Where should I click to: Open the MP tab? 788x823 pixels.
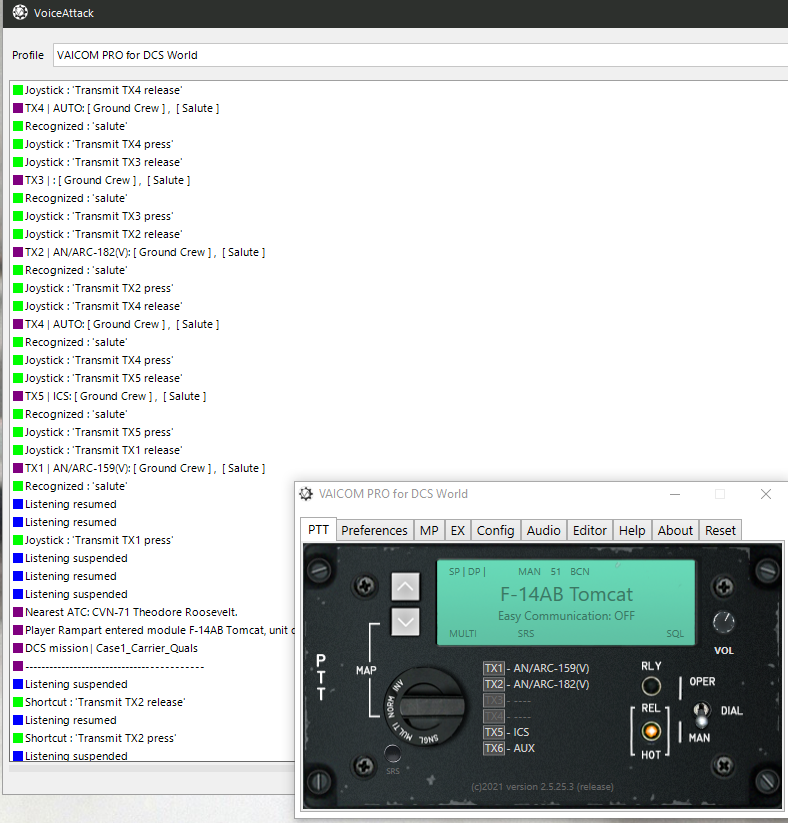click(429, 531)
